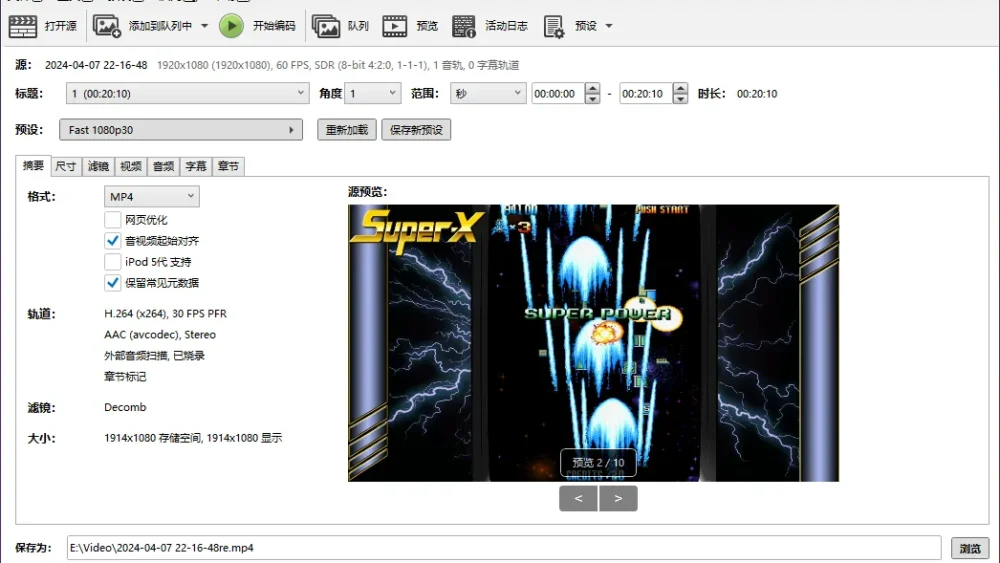Viewport: 1000px width, 563px height.
Task: Click the AAC (avcodec), Stereo text
Action: tap(160, 335)
